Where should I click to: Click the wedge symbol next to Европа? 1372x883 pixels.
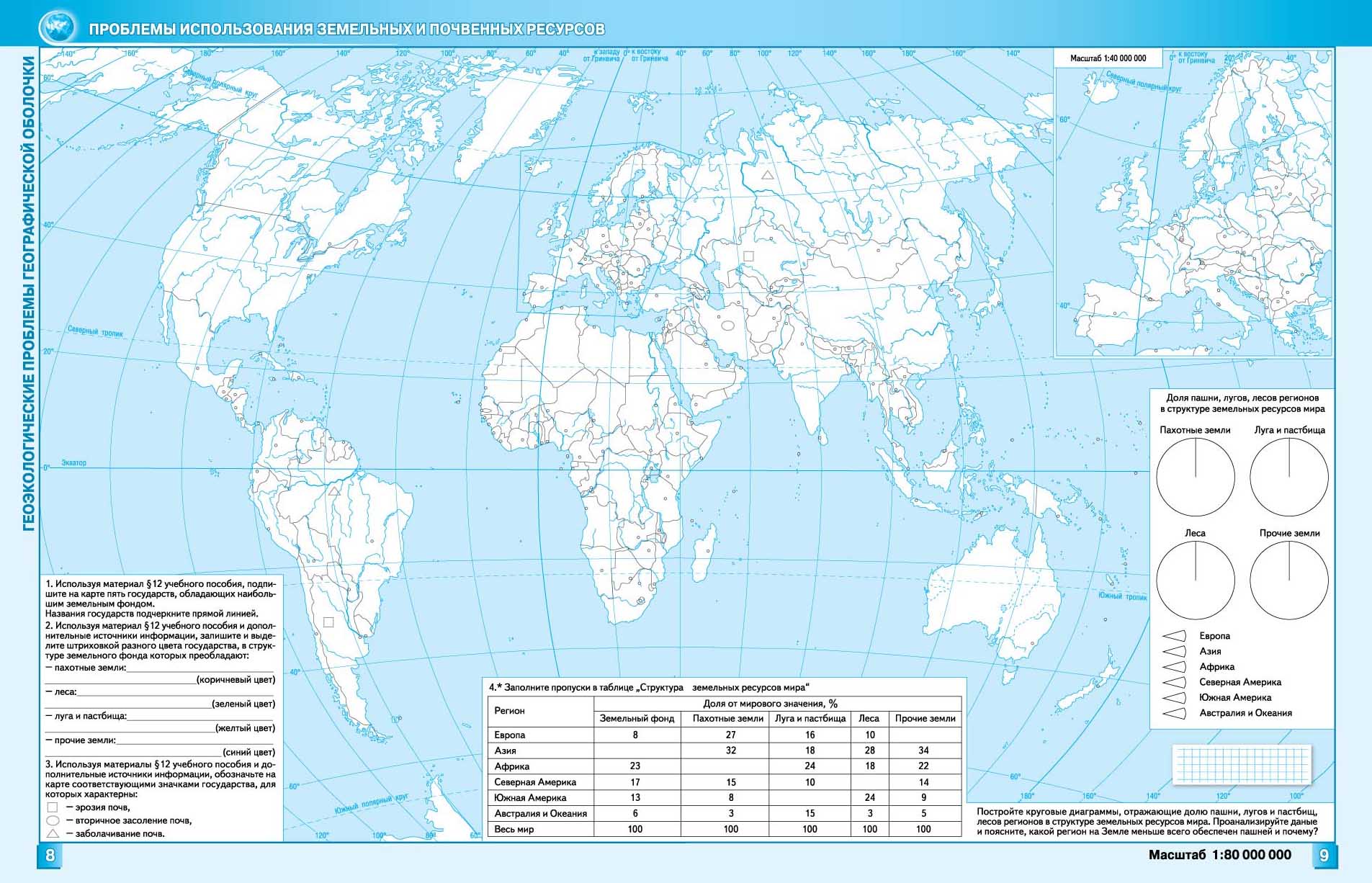point(1175,636)
